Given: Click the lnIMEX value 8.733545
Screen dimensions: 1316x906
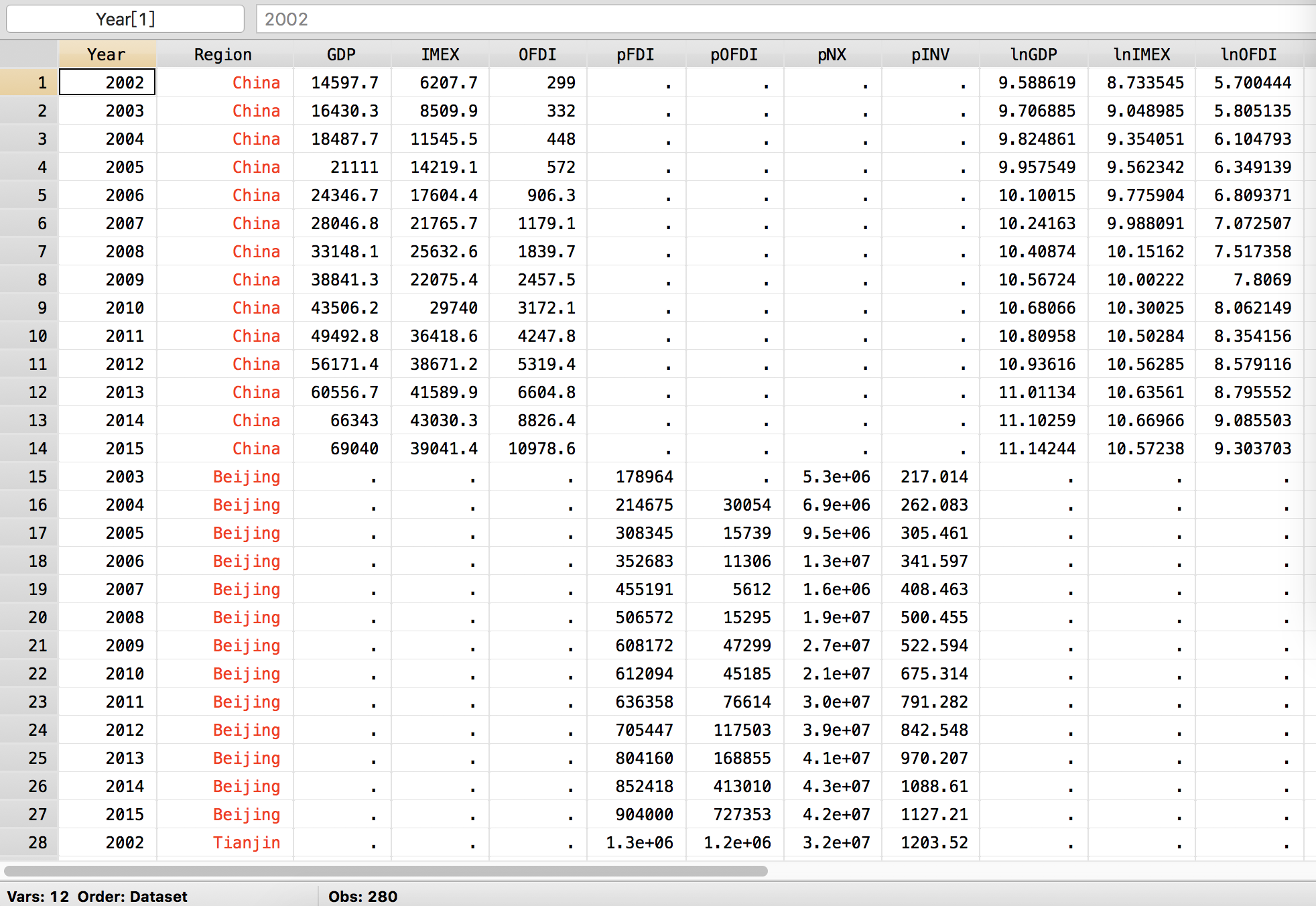Looking at the screenshot, I should tap(1145, 82).
